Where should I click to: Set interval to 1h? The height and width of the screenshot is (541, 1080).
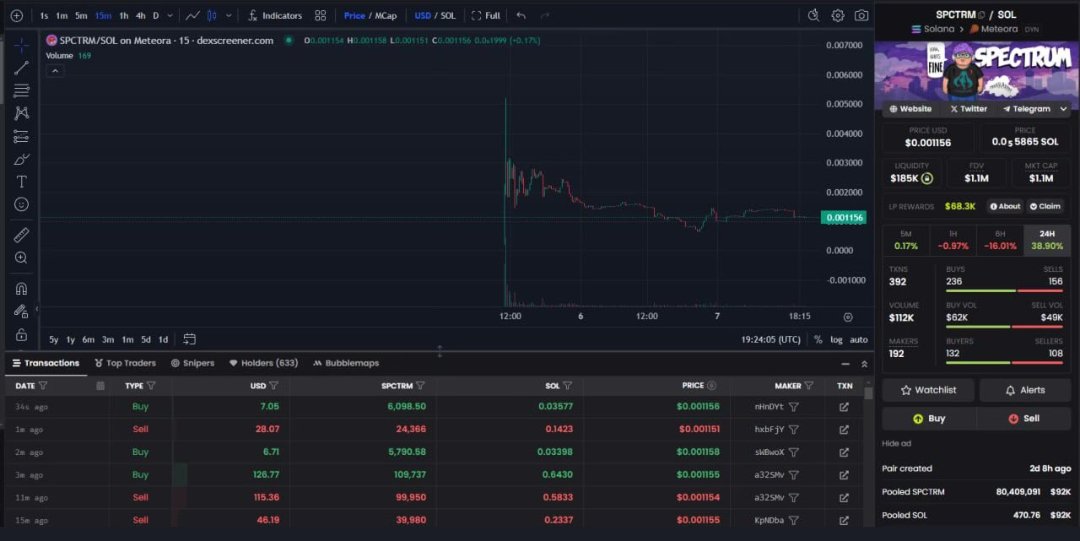coord(123,16)
